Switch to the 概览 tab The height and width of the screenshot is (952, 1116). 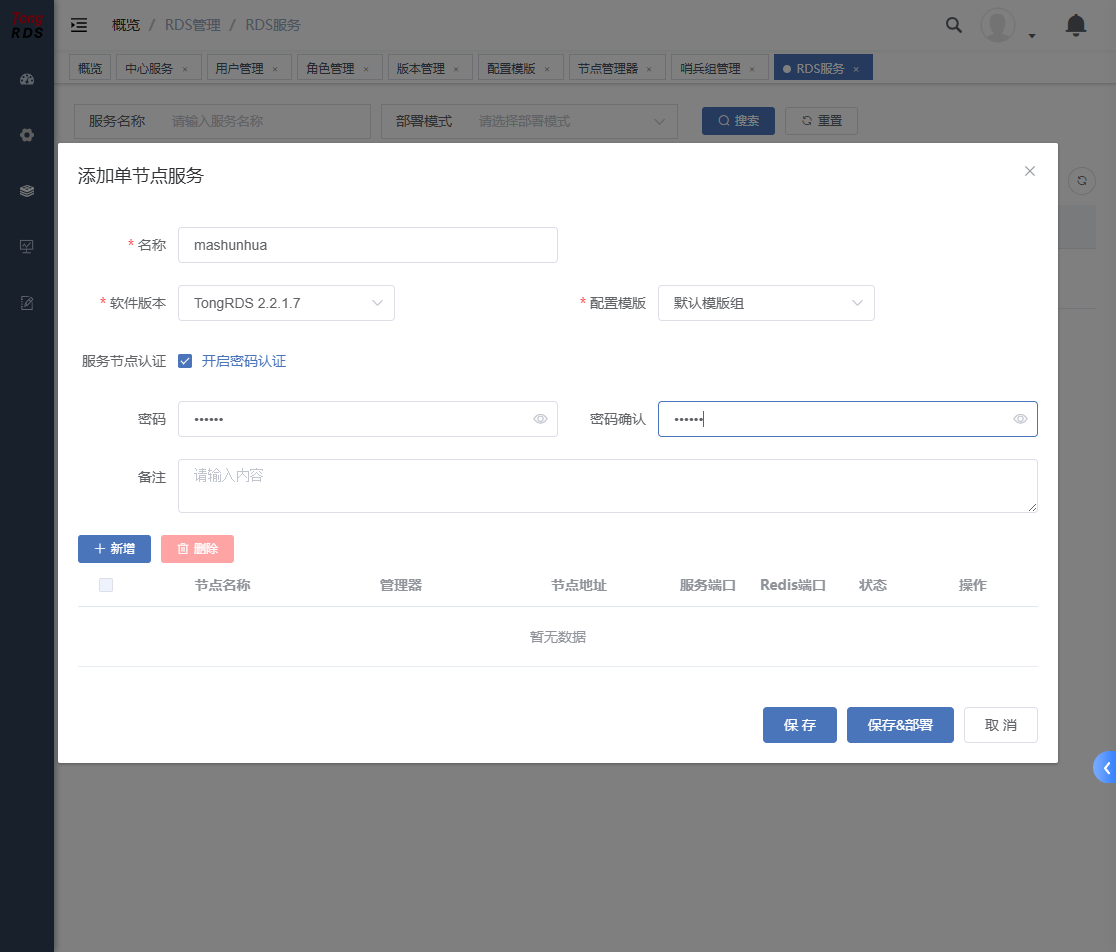pyautogui.click(x=90, y=68)
